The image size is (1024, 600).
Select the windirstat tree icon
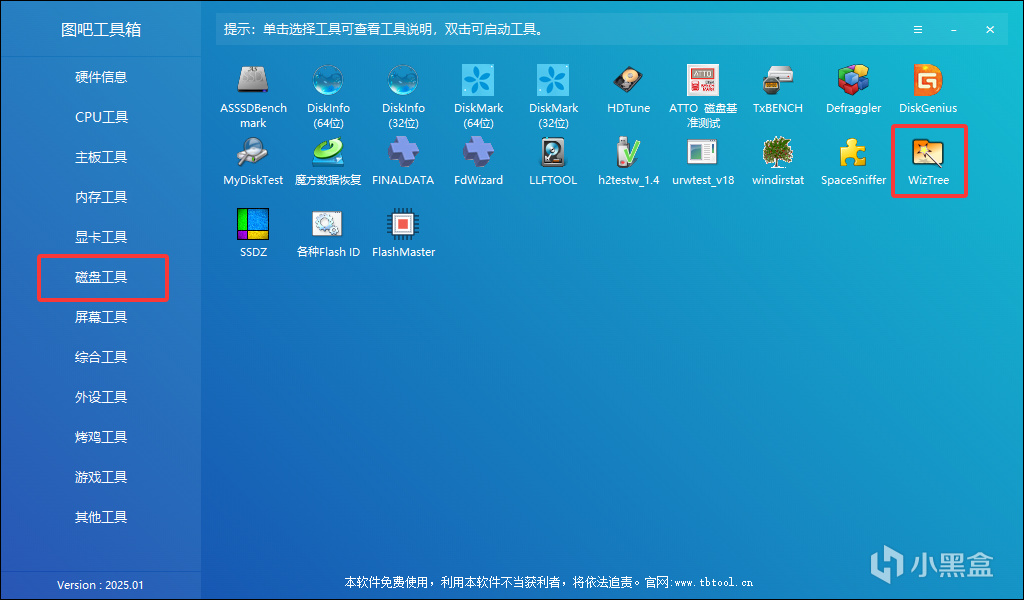778,153
